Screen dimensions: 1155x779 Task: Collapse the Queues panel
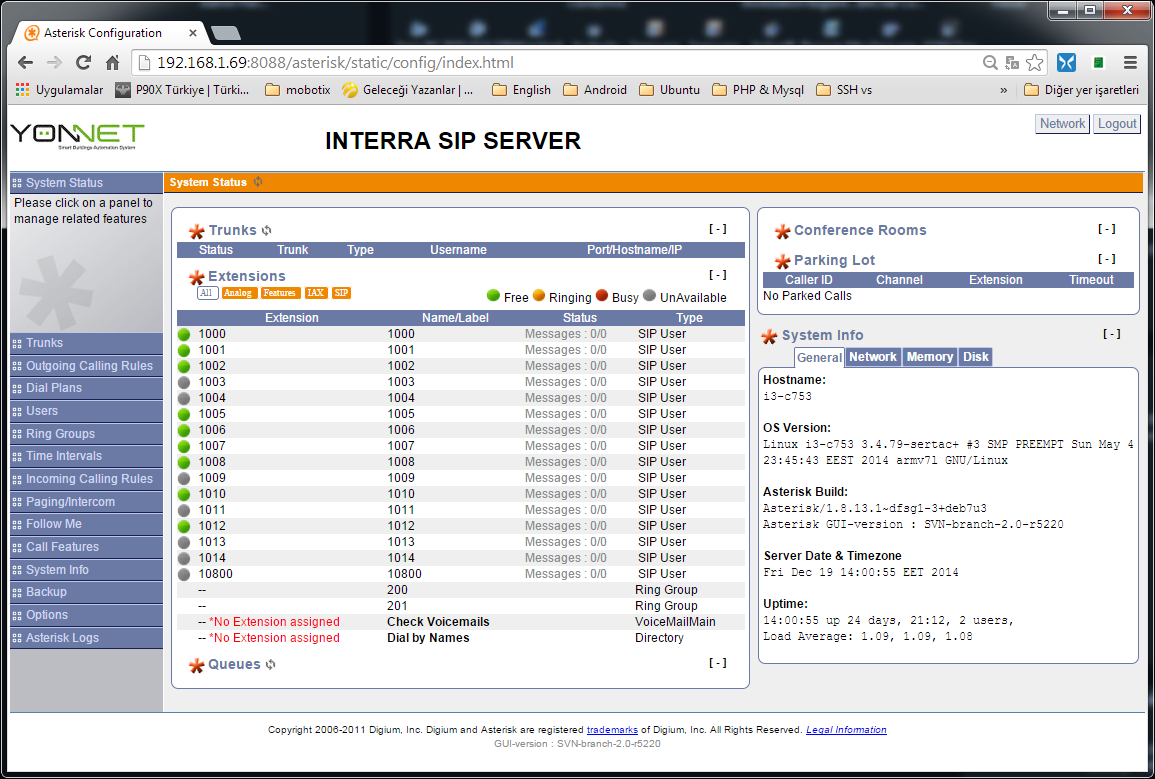tap(717, 663)
